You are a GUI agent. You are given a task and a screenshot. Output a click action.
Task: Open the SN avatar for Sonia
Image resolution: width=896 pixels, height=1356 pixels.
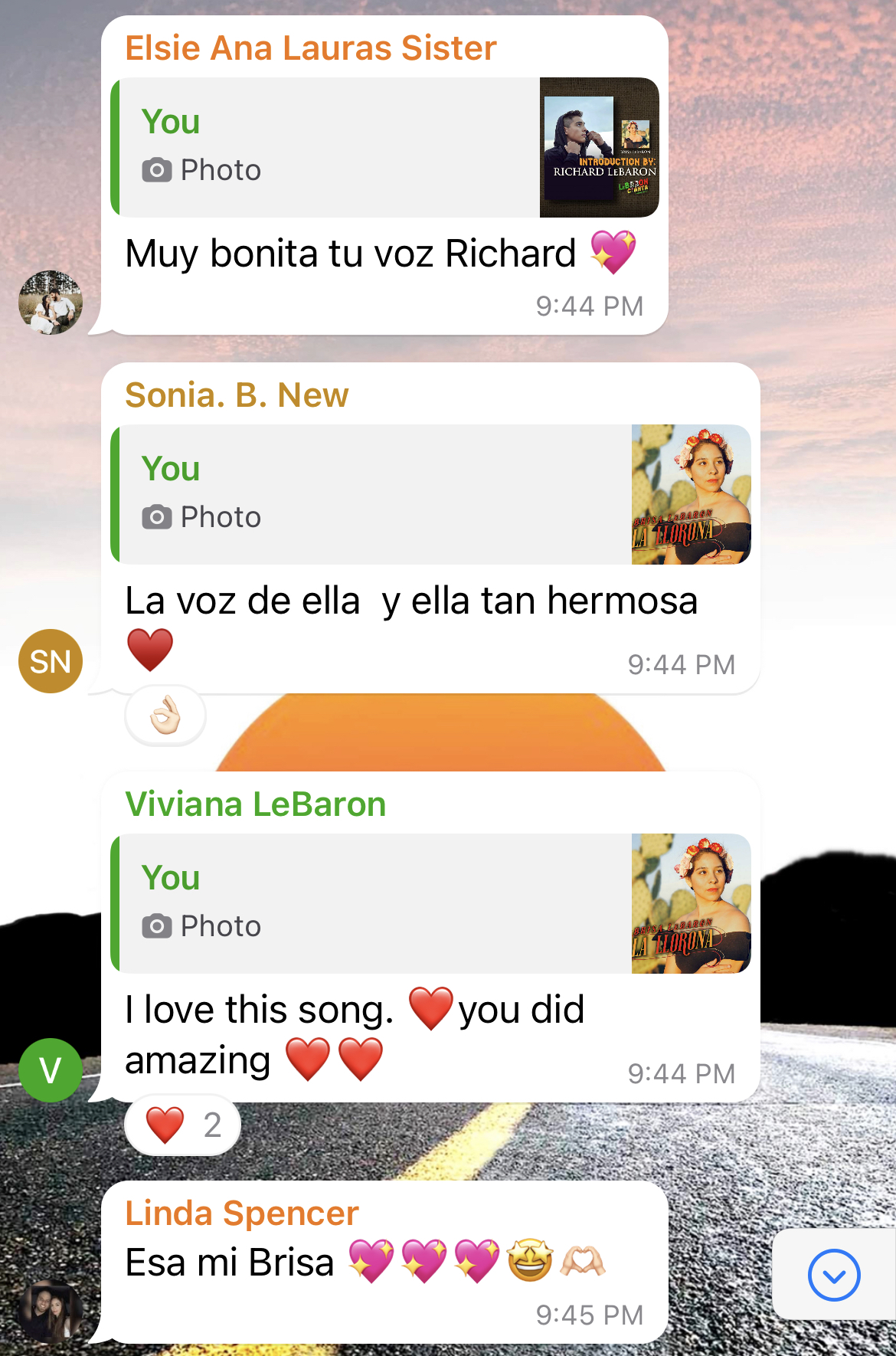pyautogui.click(x=51, y=661)
